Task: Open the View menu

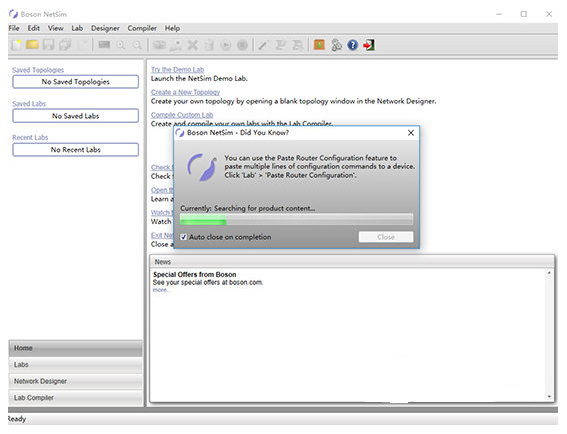Action: pyautogui.click(x=56, y=28)
